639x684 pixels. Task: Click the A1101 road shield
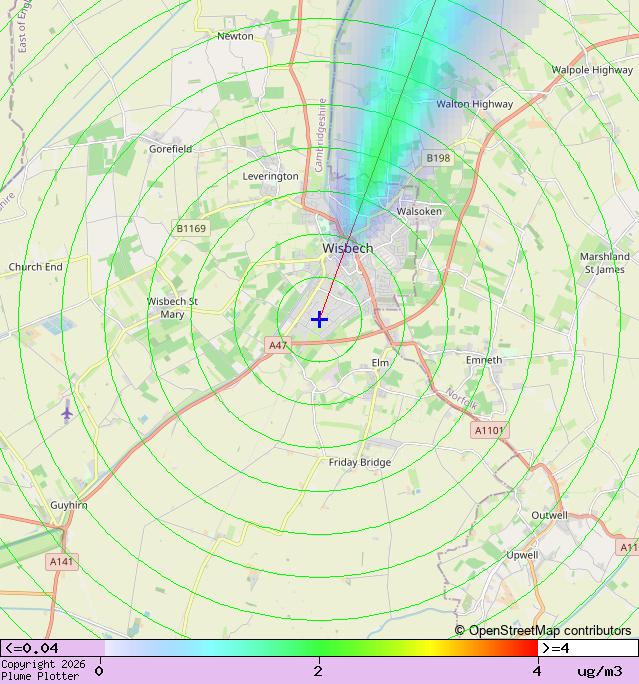pyautogui.click(x=489, y=430)
